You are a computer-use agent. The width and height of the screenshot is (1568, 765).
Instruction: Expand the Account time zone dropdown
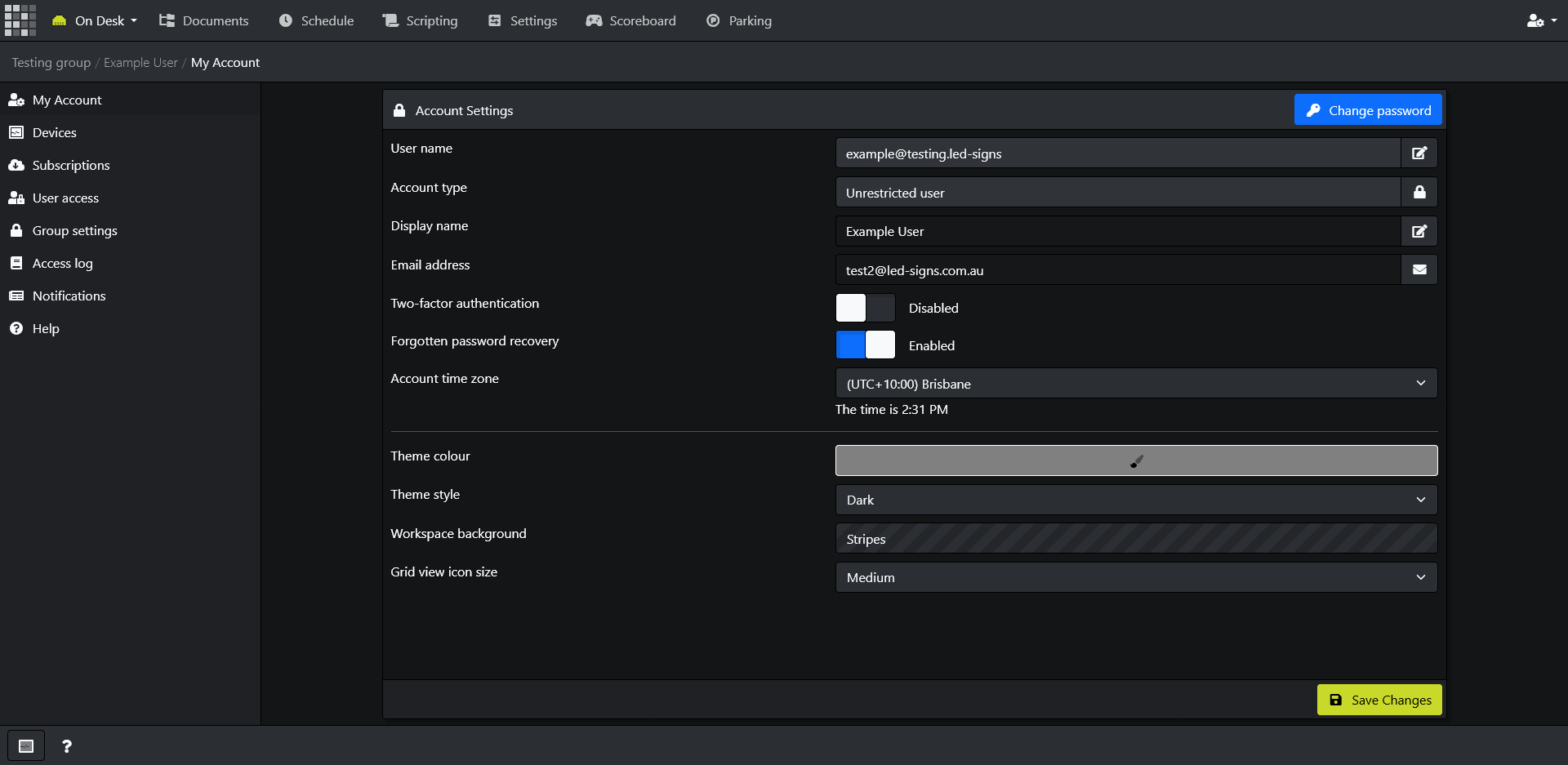1136,384
